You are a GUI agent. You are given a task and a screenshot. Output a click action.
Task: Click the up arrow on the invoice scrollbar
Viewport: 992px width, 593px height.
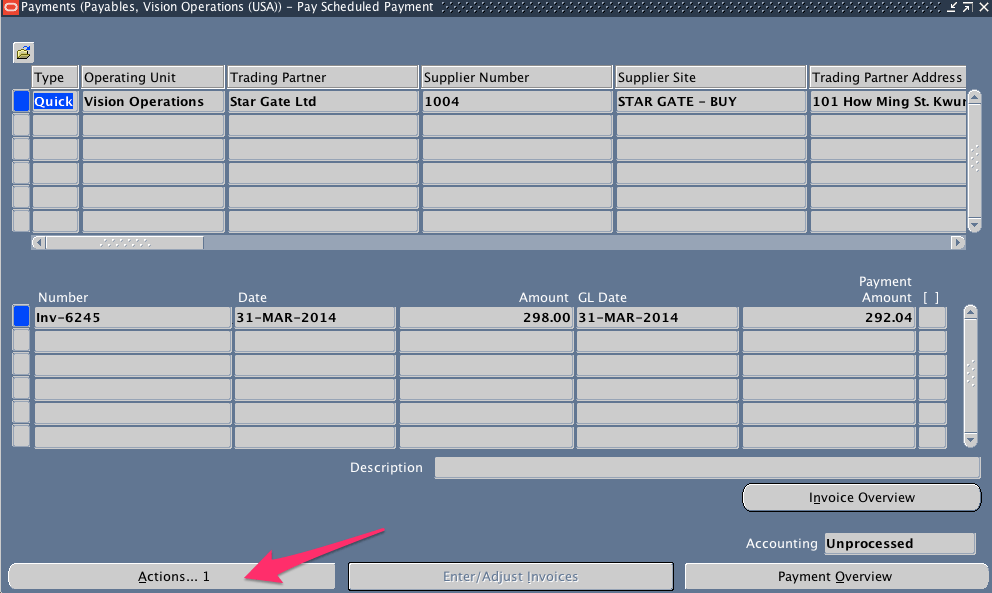[969, 310]
